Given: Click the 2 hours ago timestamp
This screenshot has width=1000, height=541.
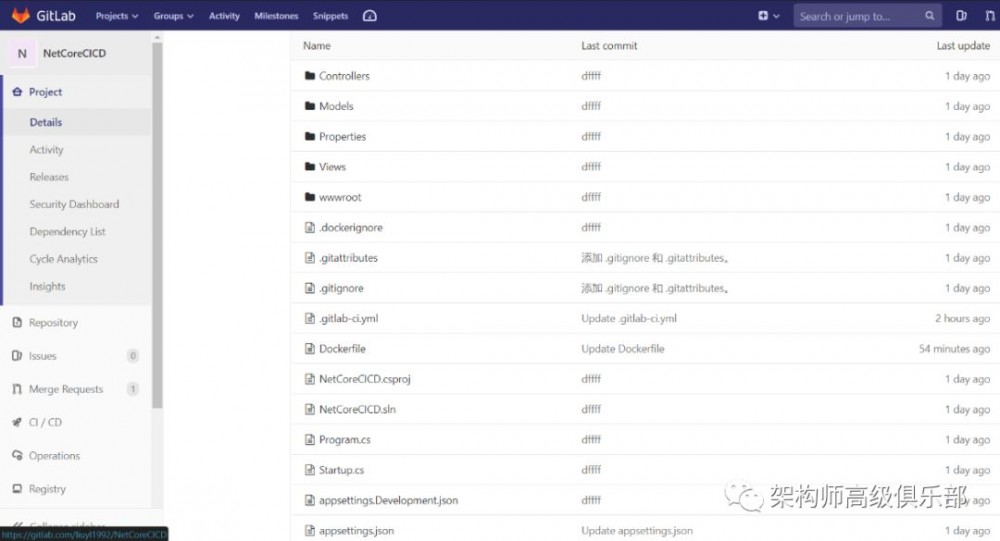Looking at the screenshot, I should tap(962, 318).
